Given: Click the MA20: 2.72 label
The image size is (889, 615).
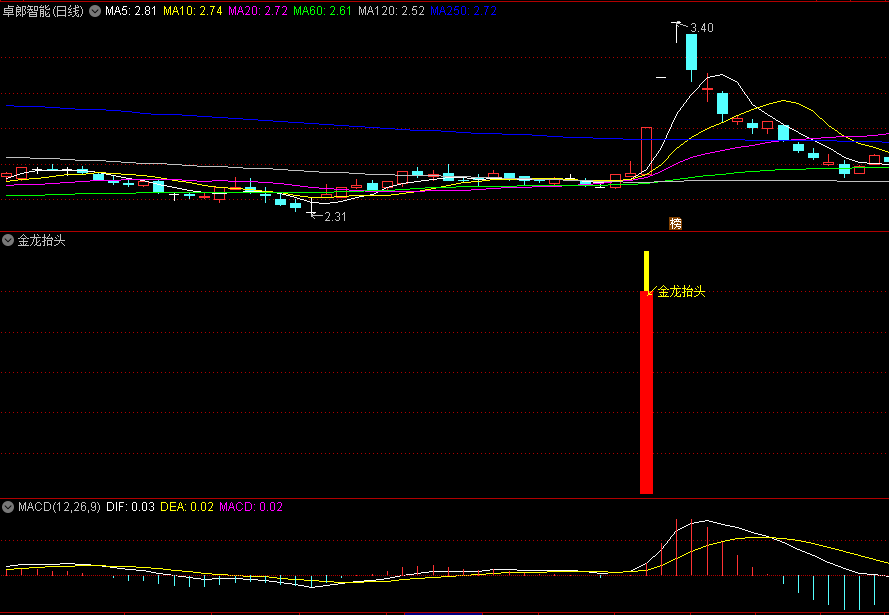Looking at the screenshot, I should click(258, 11).
